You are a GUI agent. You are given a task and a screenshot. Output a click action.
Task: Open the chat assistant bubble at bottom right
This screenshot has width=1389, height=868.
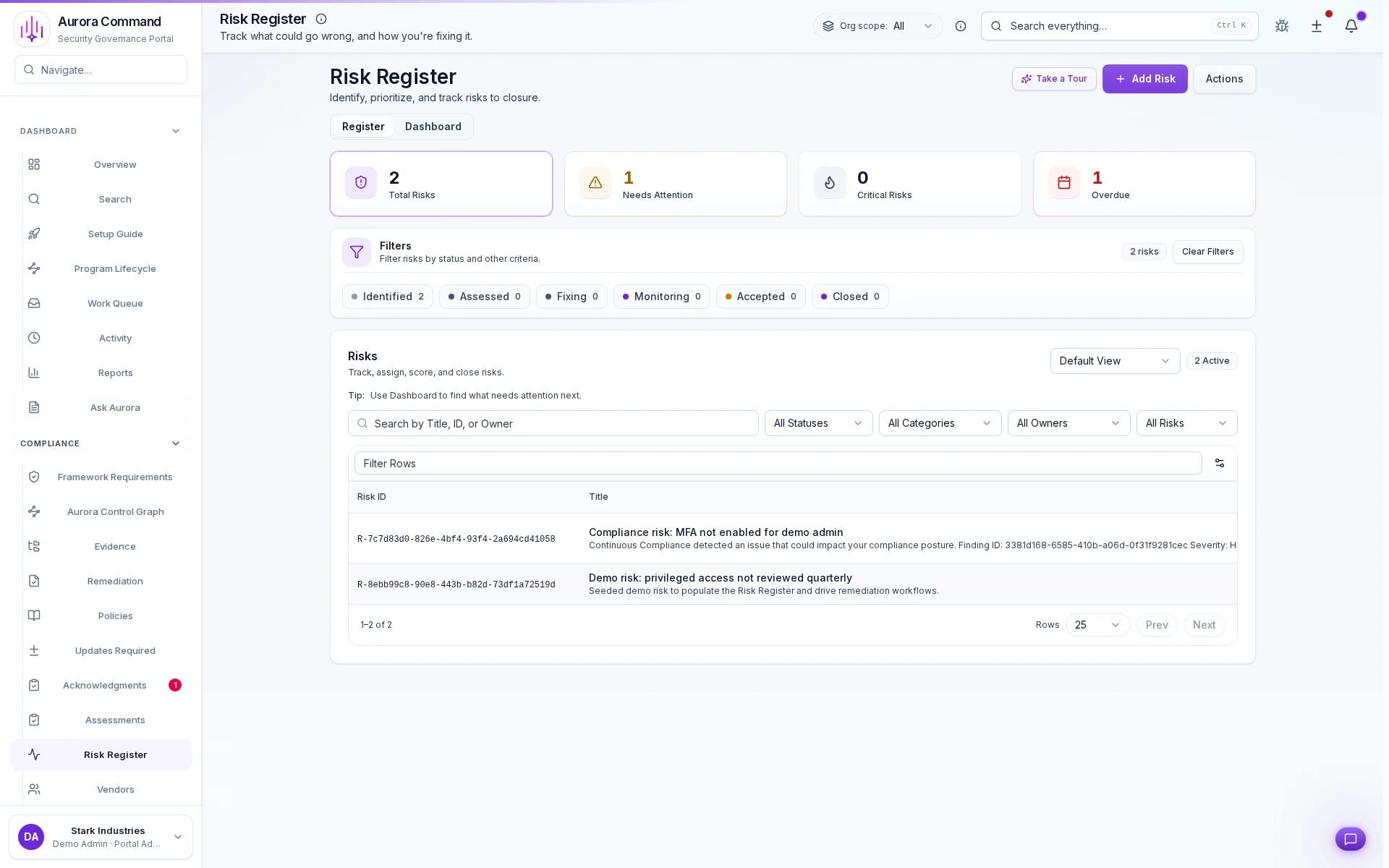pos(1350,839)
